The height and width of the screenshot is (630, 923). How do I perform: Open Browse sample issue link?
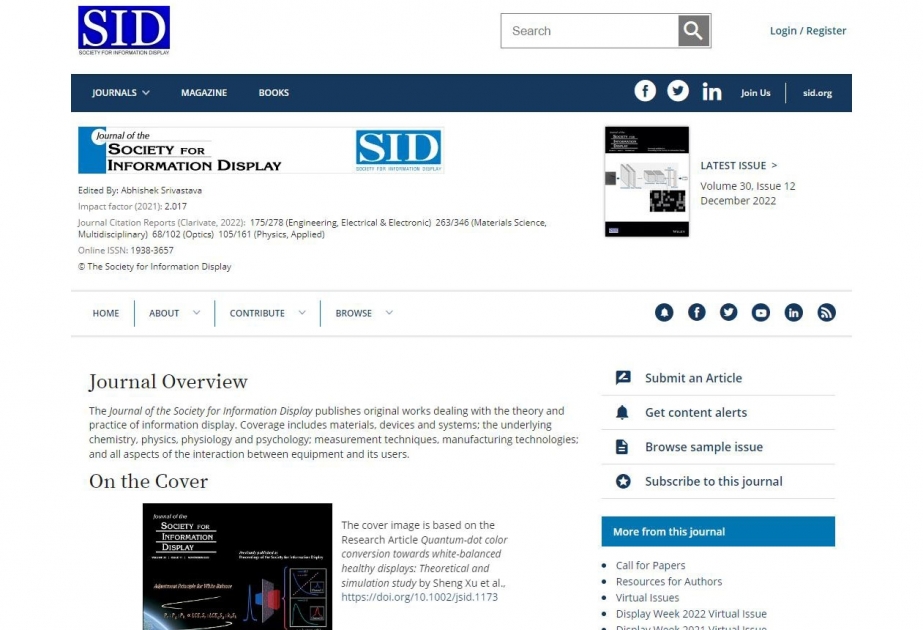(704, 447)
